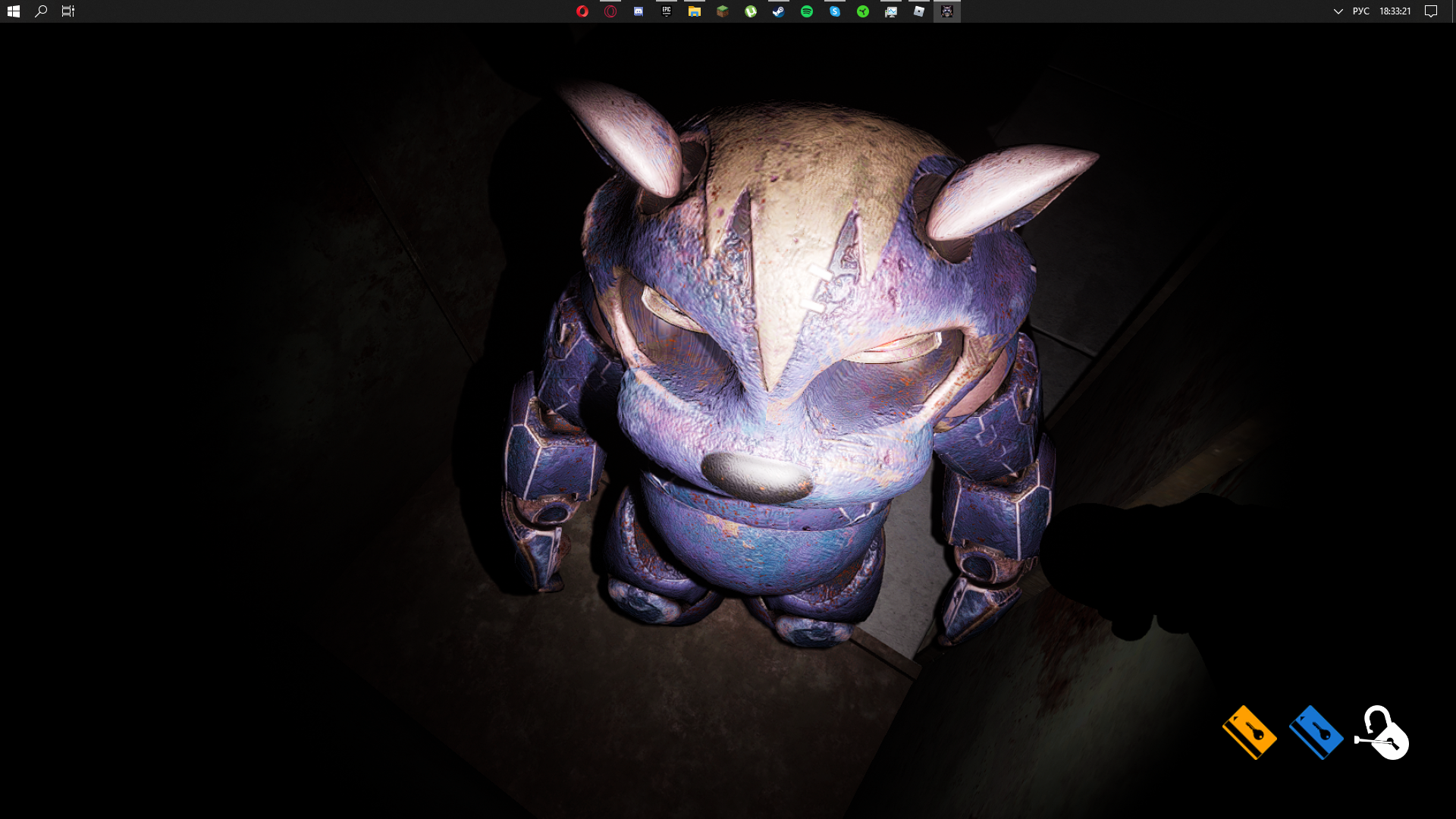Open the Windows Start menu
The width and height of the screenshot is (1456, 819).
pyautogui.click(x=13, y=11)
